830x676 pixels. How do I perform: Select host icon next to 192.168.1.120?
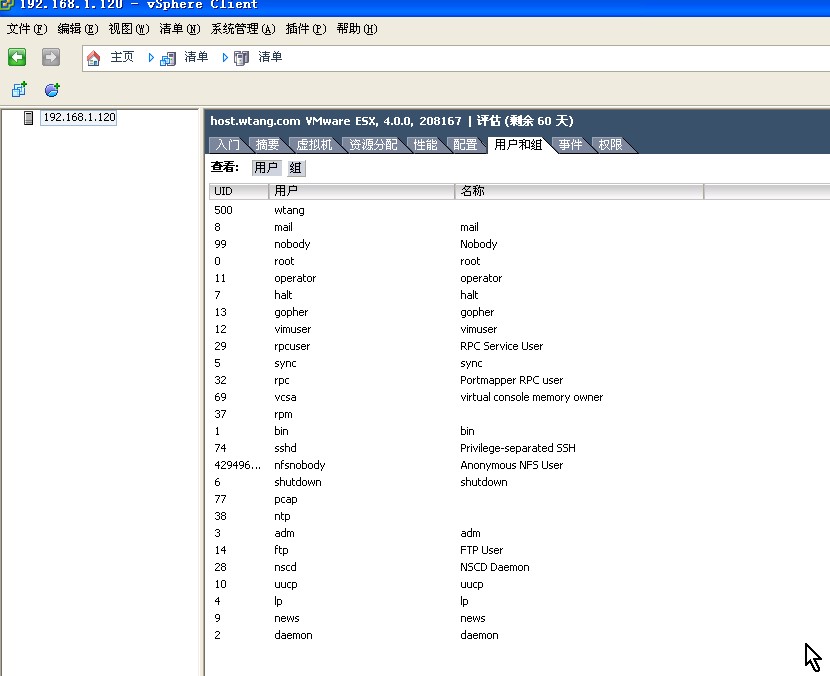(29, 118)
